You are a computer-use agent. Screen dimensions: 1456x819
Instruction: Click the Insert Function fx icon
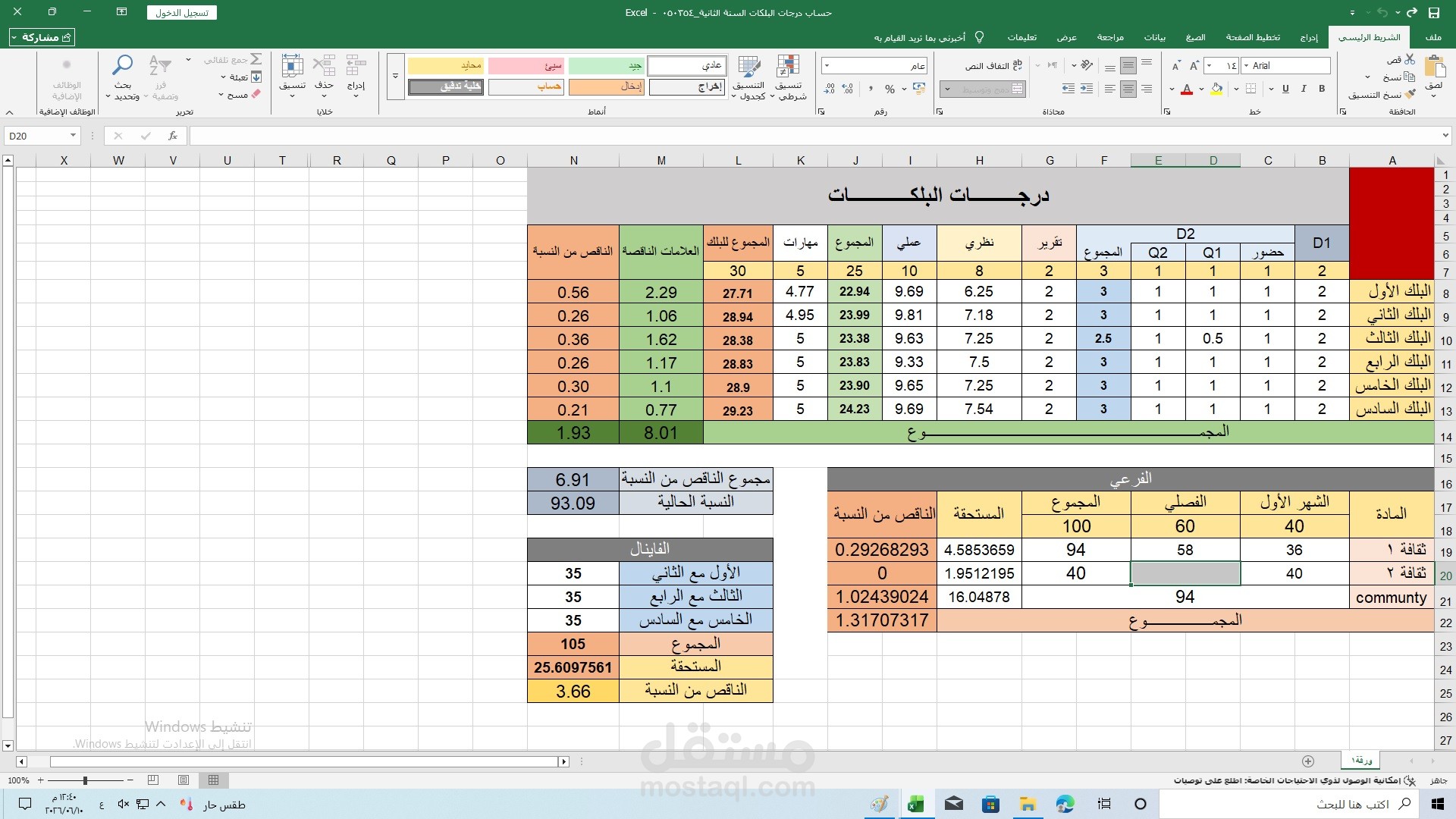click(x=173, y=136)
